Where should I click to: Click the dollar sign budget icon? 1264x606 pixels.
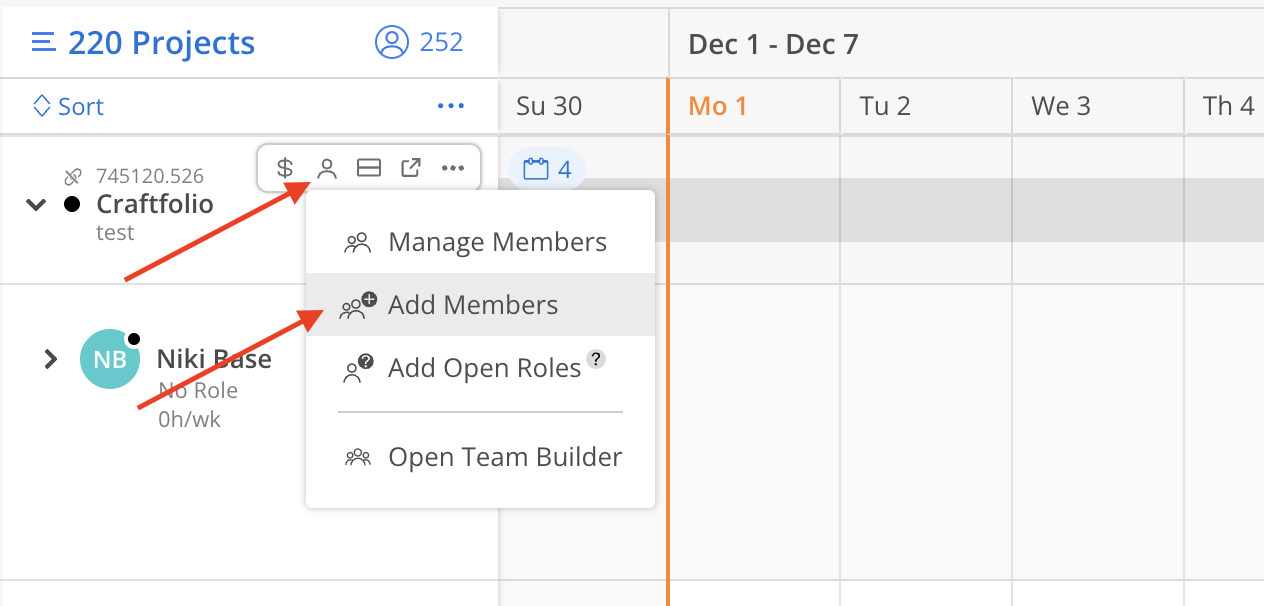[x=285, y=168]
